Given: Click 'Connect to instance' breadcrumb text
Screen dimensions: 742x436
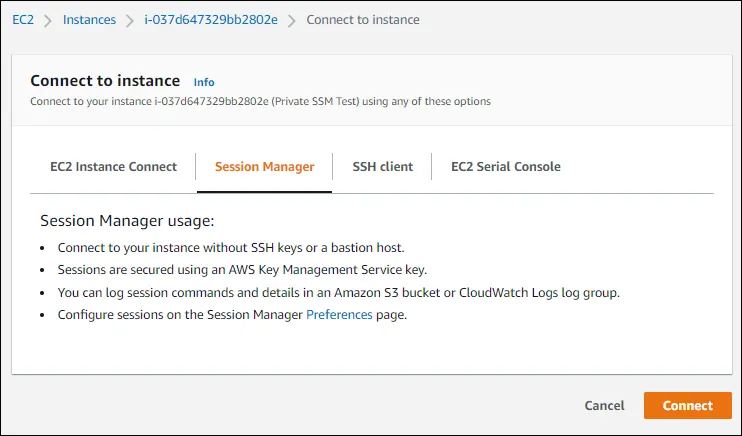Looking at the screenshot, I should point(363,20).
